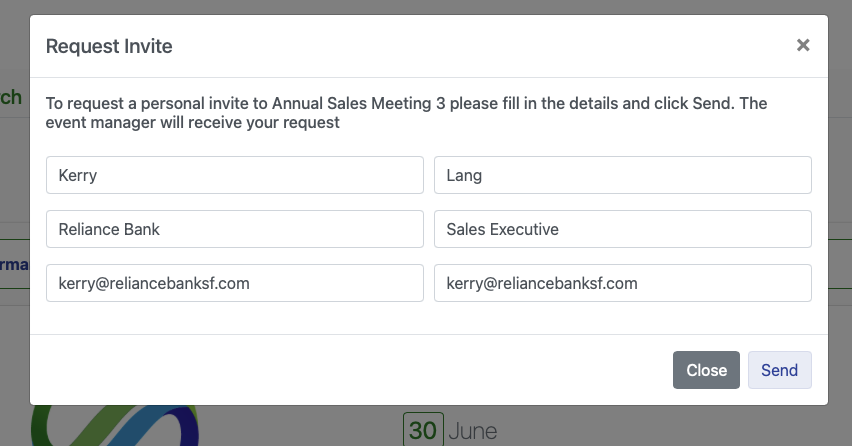Focus the left email address field
Viewport: 852px width, 446px height.
235,282
